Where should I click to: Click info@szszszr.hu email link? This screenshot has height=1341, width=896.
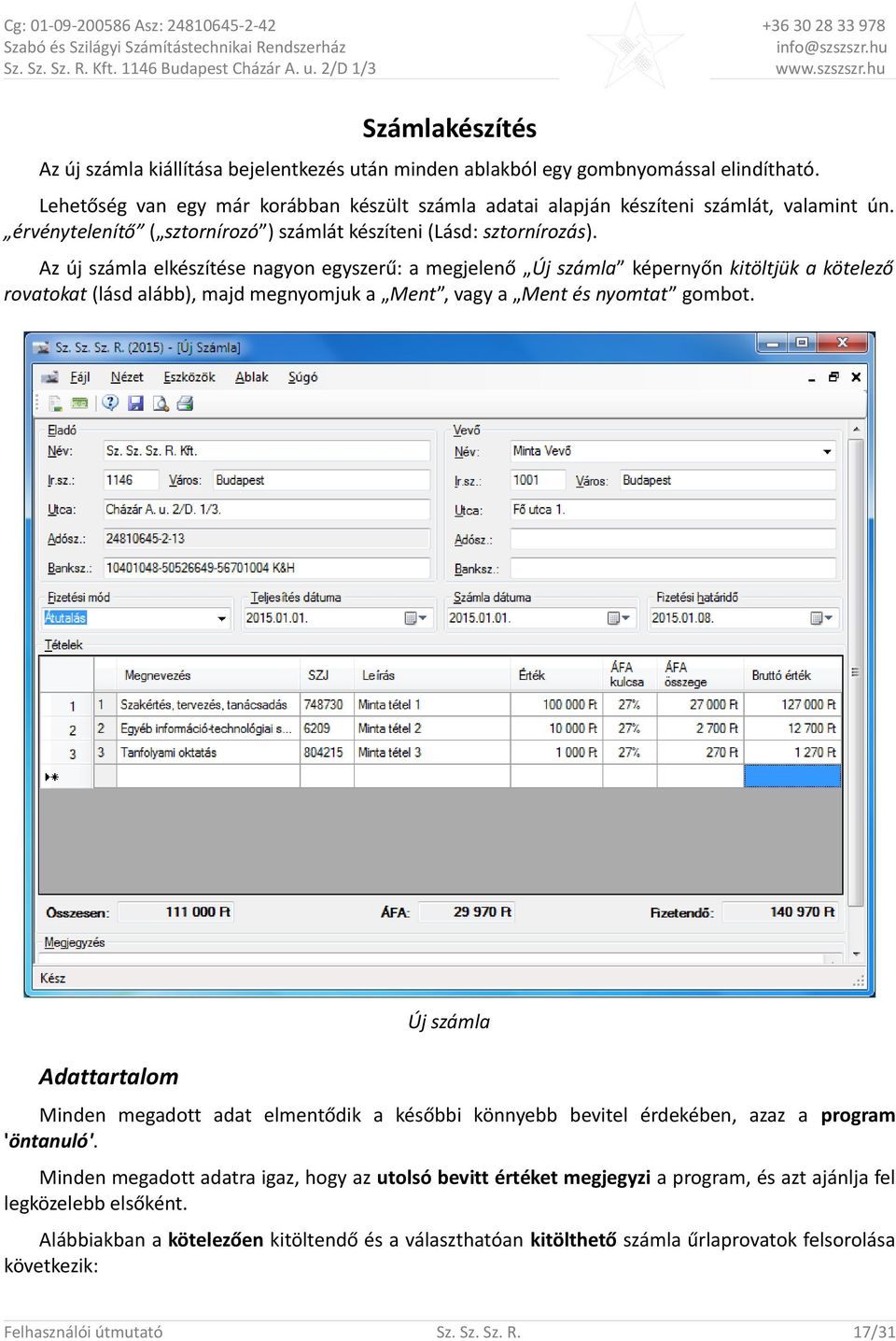(x=832, y=47)
